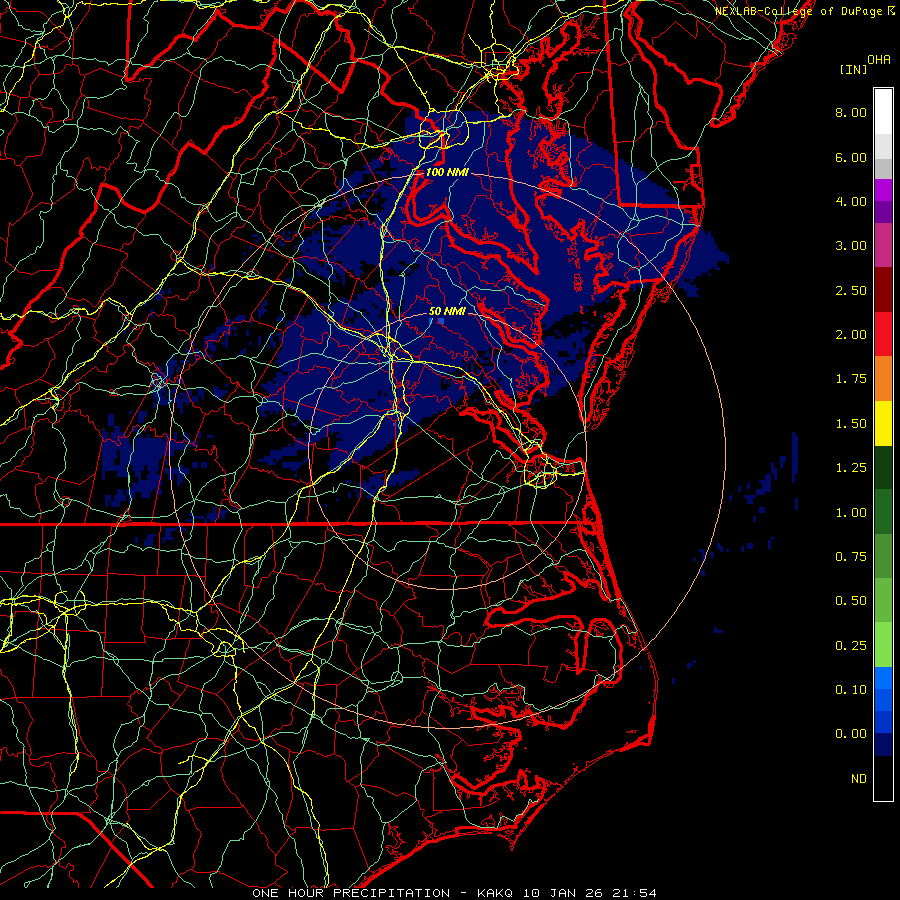Viewport: 900px width, 900px height.
Task: Click the dark navy 0.00 color swatch
Action: [883, 745]
